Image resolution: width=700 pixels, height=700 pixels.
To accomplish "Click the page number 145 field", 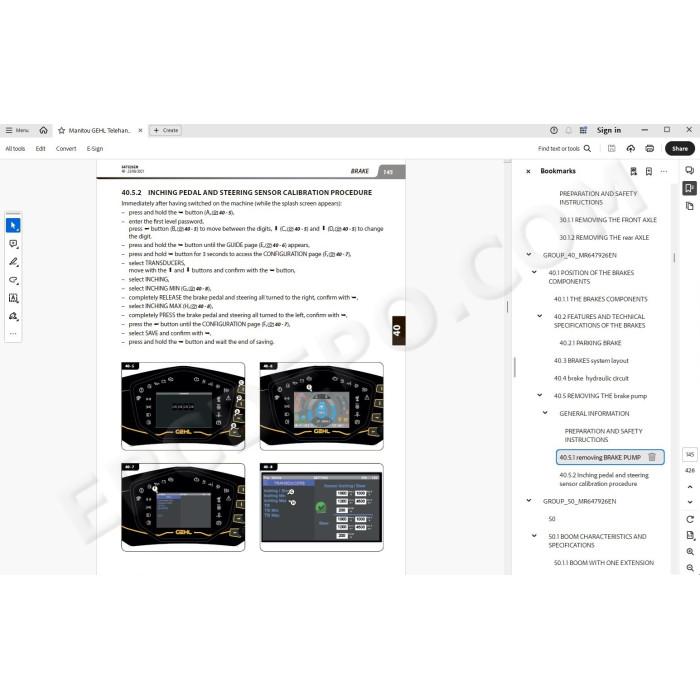I will 690,454.
